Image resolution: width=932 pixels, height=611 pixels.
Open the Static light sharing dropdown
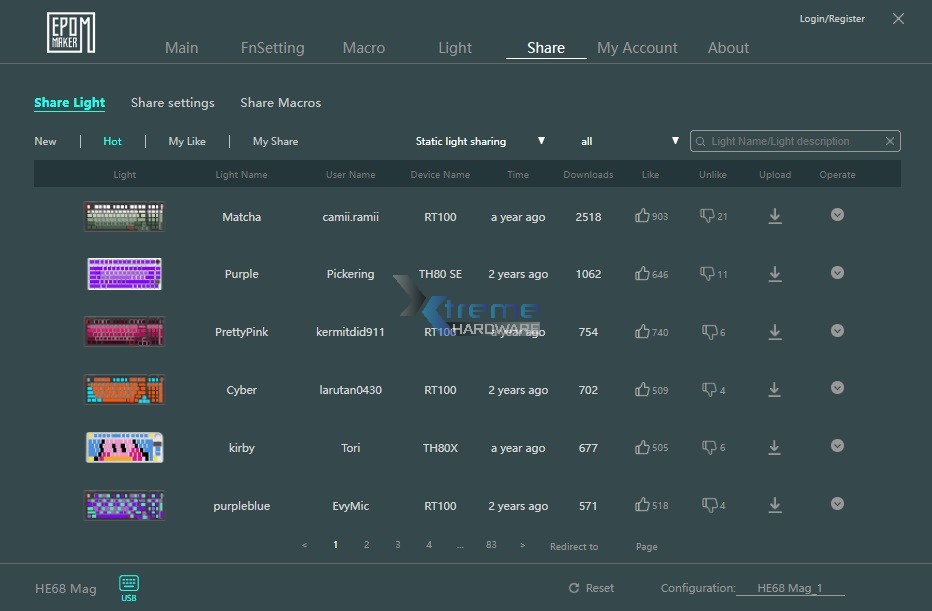pos(540,141)
